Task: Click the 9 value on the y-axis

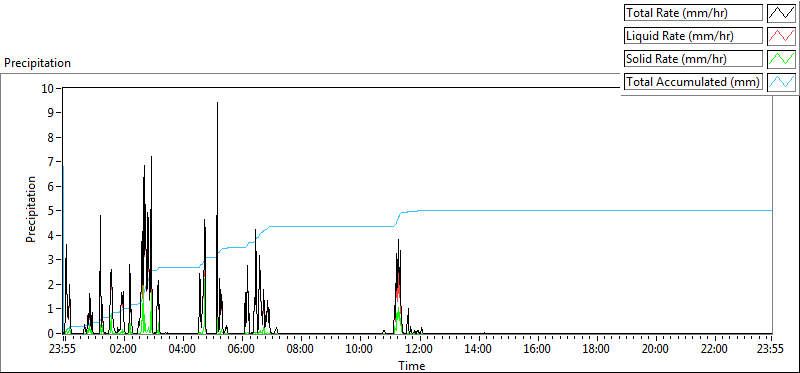Action: pyautogui.click(x=51, y=112)
